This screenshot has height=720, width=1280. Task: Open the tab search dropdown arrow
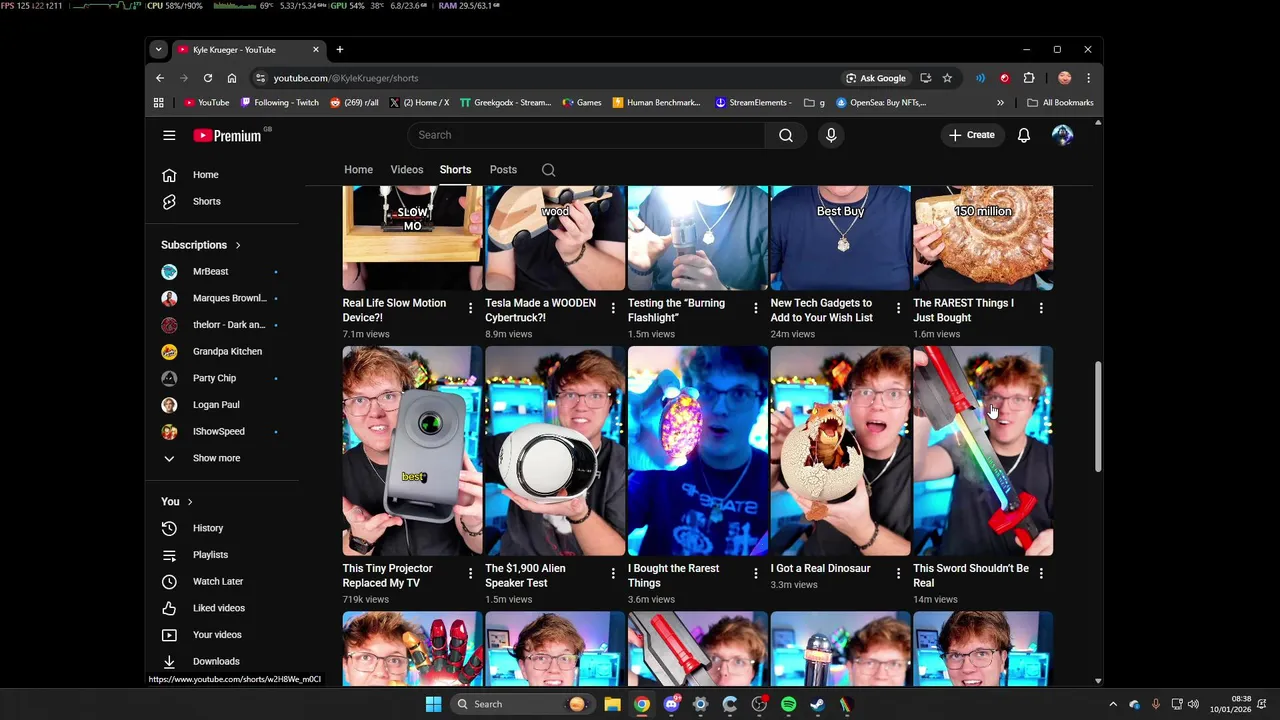(158, 49)
